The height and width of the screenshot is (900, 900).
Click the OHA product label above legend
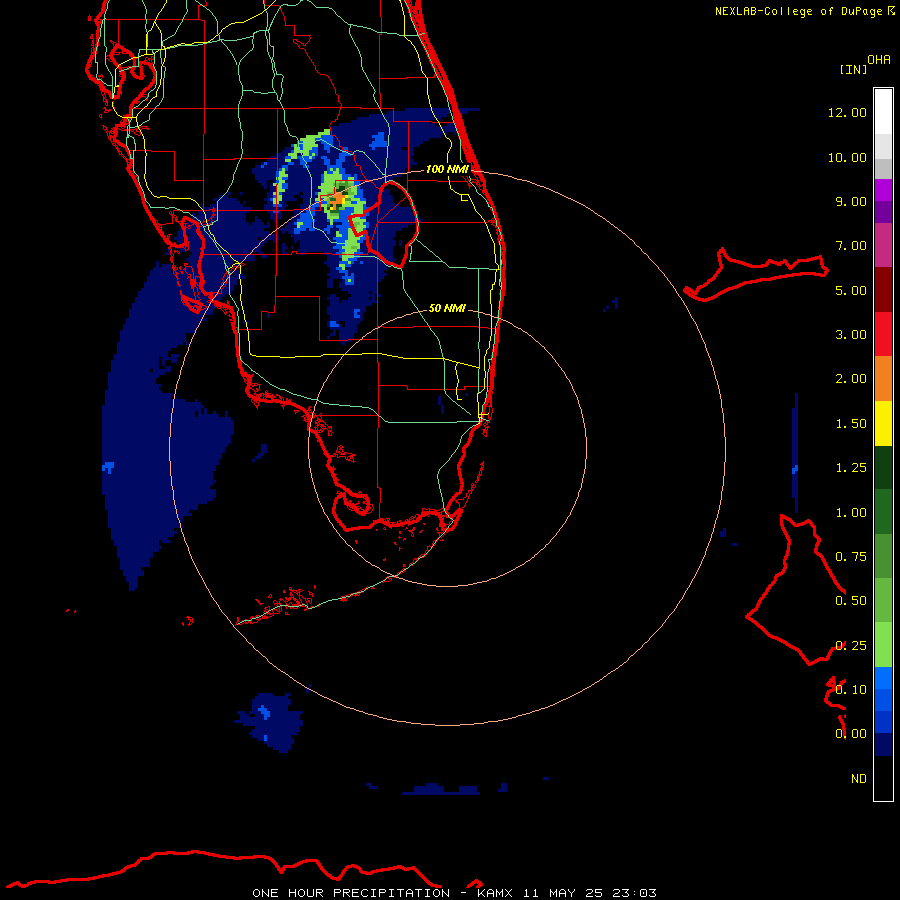point(879,60)
